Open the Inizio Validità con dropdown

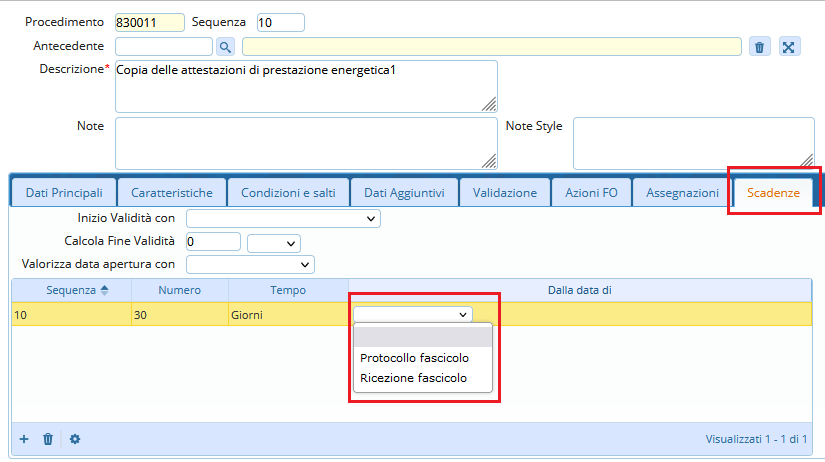[283, 218]
